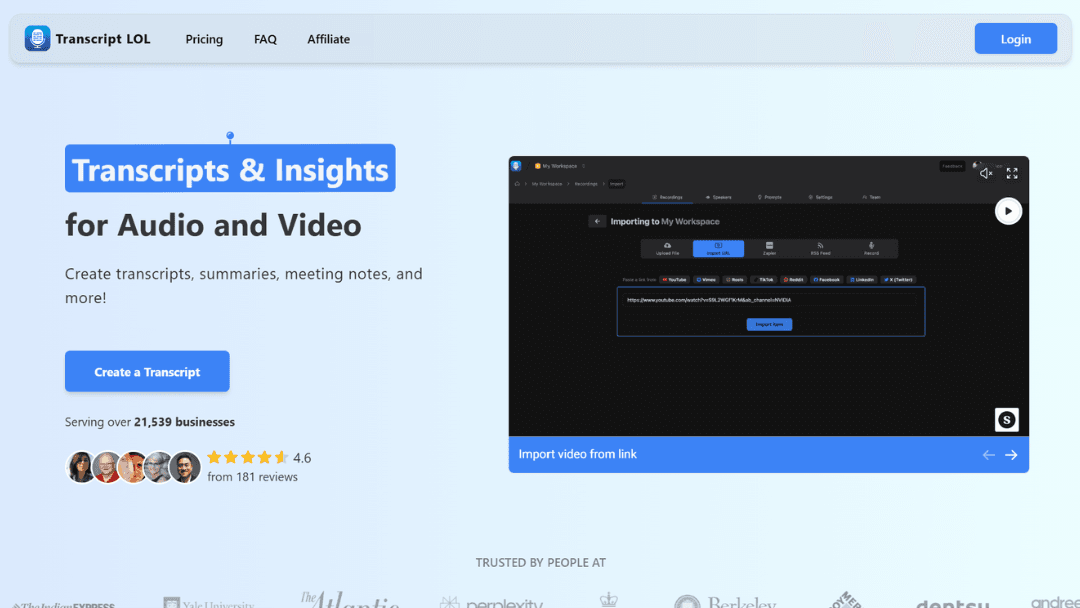Click the reviewer avatars group
This screenshot has height=608, width=1080.
click(134, 467)
